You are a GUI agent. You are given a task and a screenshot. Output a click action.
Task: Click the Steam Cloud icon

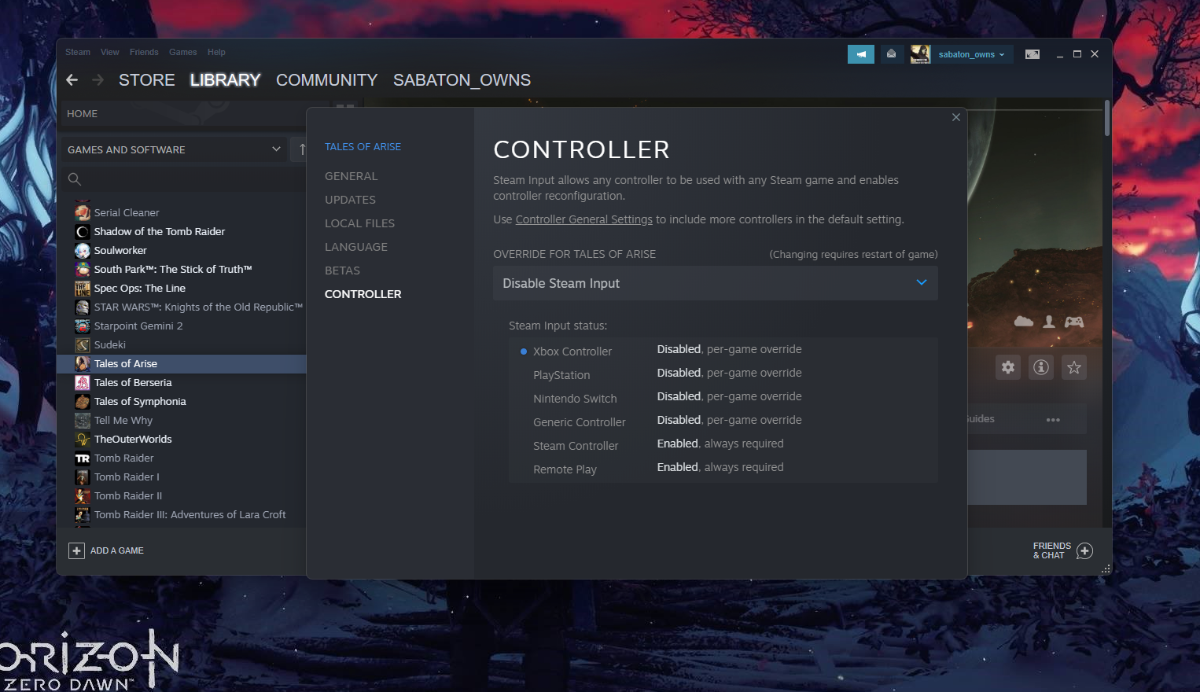coord(1023,322)
